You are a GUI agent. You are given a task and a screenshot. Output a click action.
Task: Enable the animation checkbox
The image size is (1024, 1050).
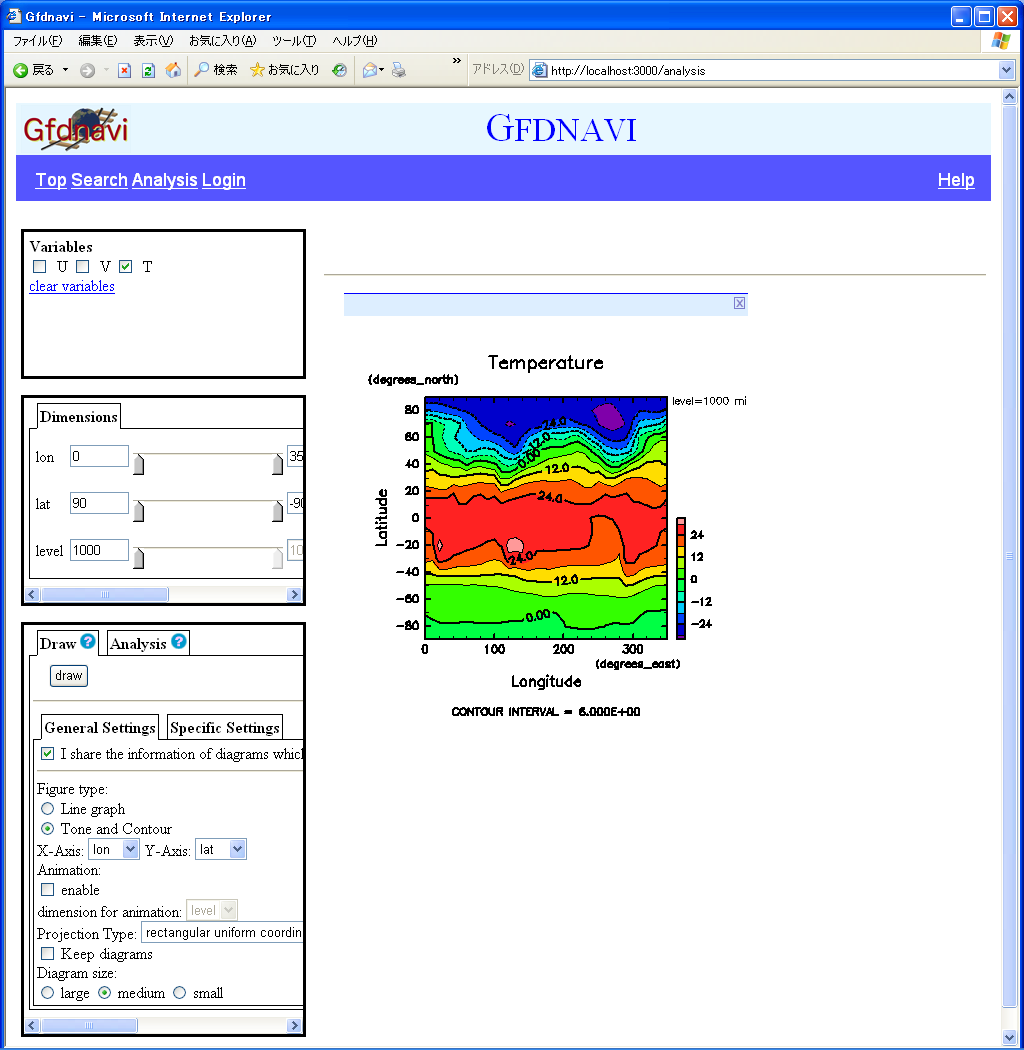click(47, 889)
